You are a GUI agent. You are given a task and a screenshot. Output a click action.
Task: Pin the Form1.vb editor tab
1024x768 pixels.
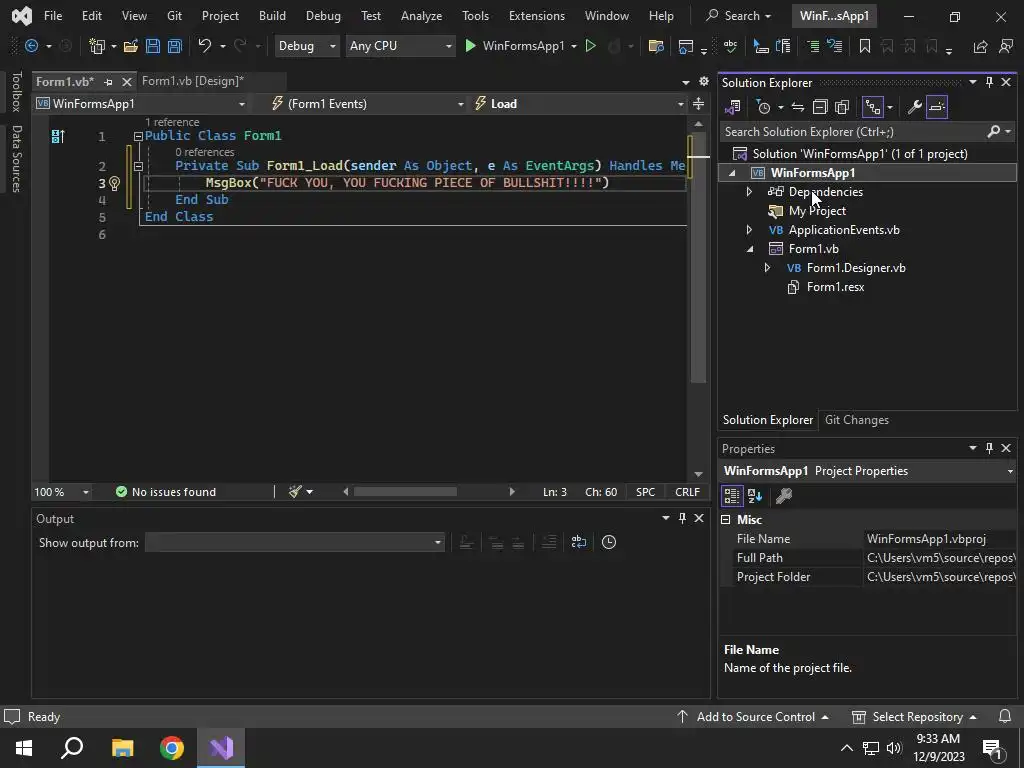pos(108,82)
